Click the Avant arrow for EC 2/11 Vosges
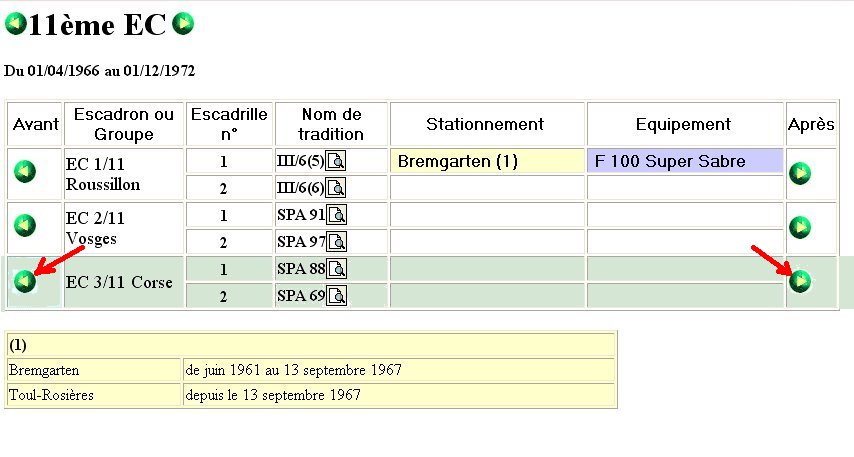This screenshot has width=854, height=457. 25,225
